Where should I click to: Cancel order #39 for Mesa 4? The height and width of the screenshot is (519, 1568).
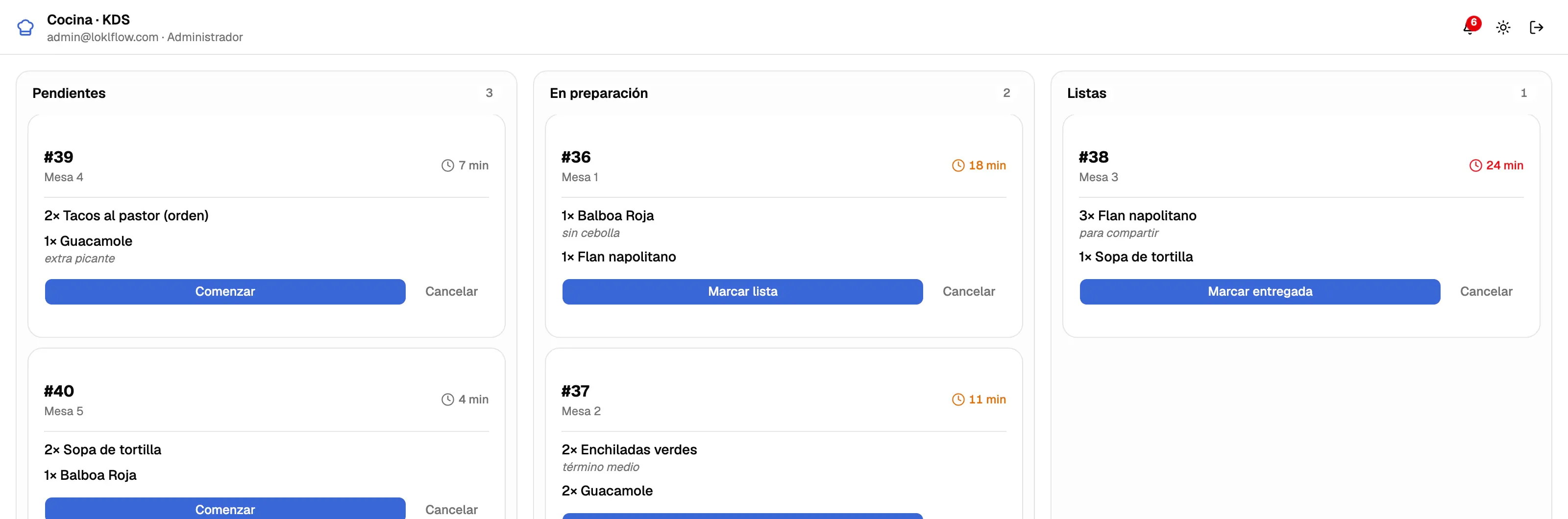(452, 291)
